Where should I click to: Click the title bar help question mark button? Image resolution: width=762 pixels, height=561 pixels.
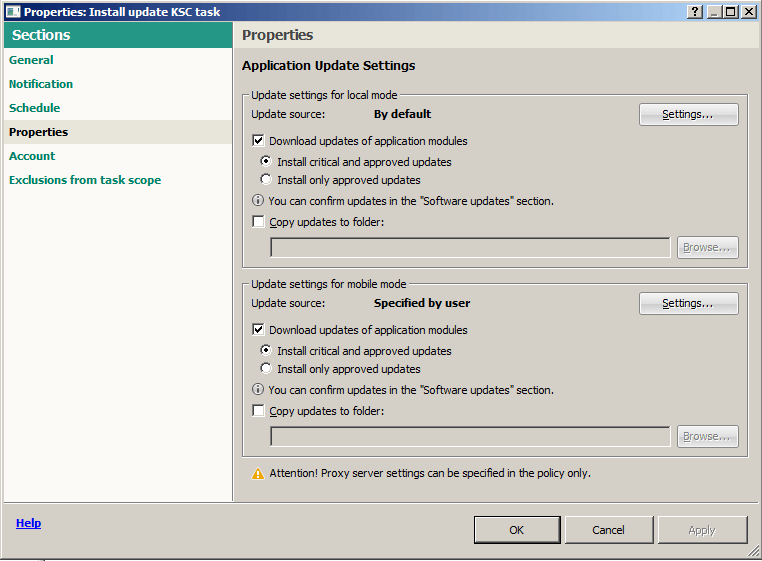pyautogui.click(x=695, y=12)
